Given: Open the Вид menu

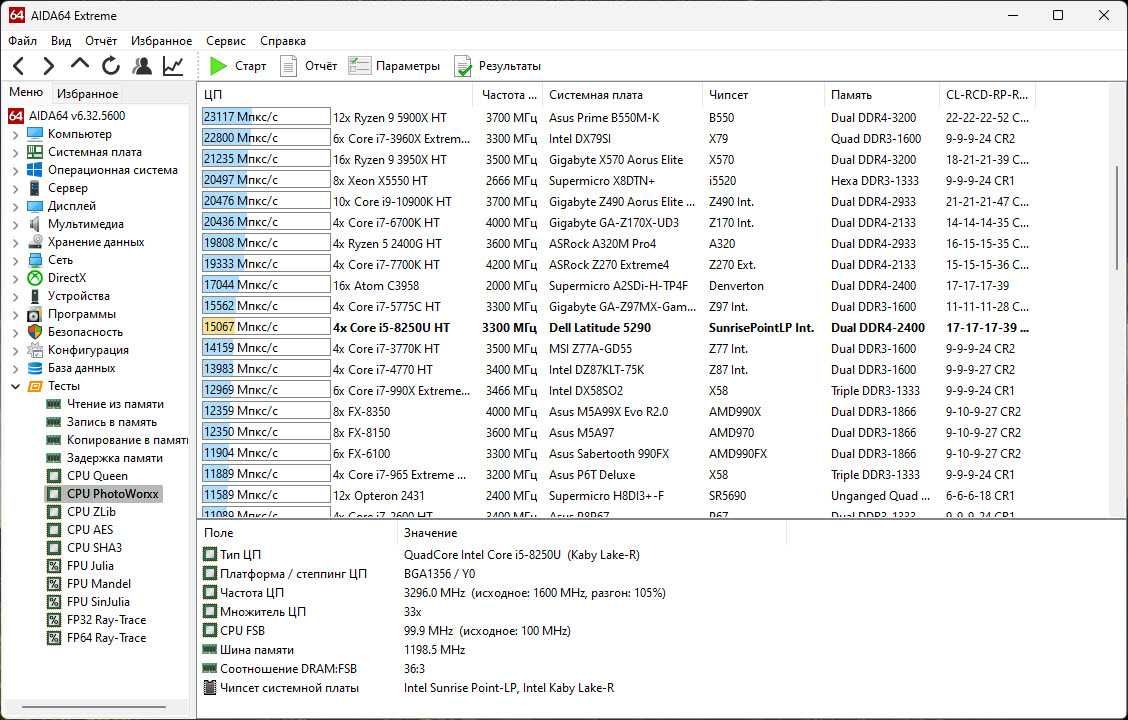Looking at the screenshot, I should point(61,41).
